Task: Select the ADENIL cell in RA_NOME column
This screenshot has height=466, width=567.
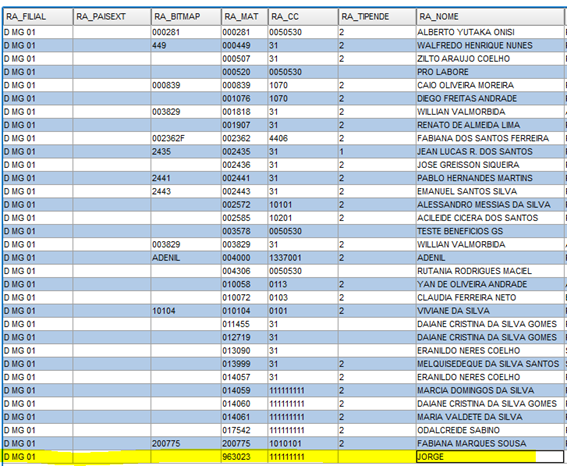Action: [x=490, y=258]
